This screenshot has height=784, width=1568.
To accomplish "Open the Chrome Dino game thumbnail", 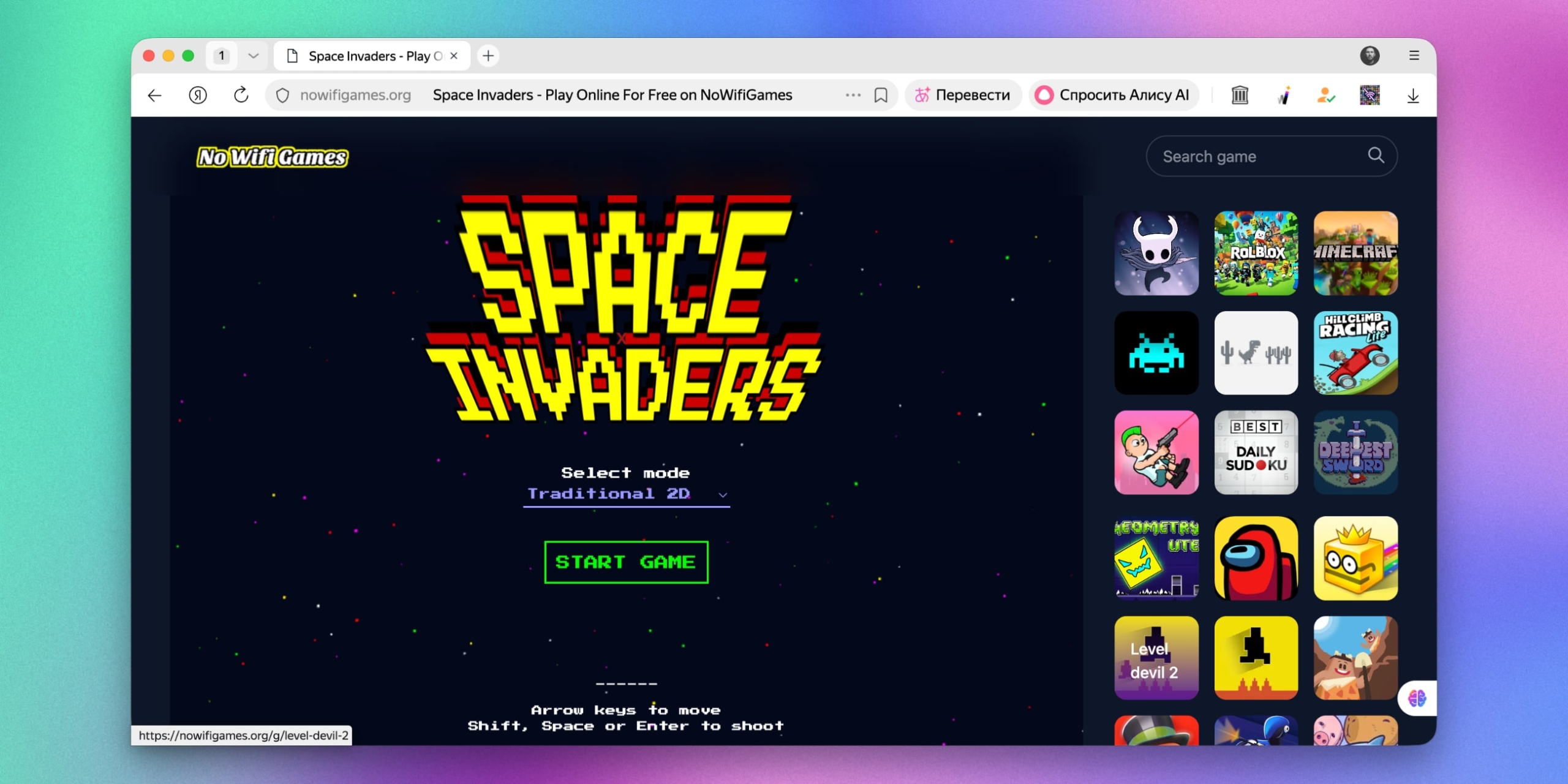I will coord(1256,353).
